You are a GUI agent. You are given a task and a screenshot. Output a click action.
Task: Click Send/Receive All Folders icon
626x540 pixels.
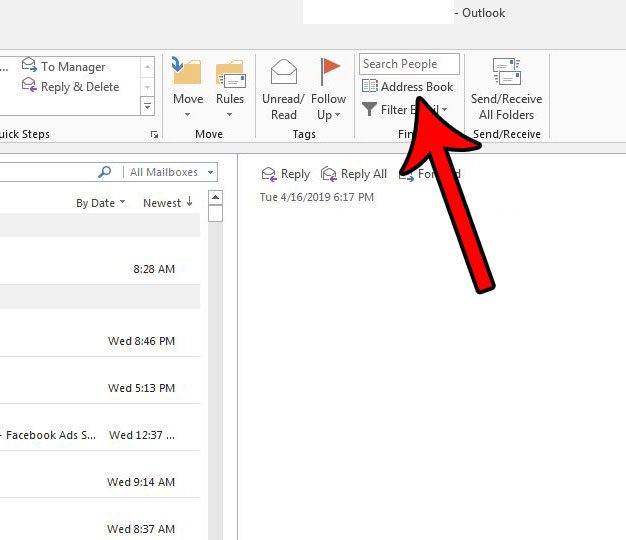pyautogui.click(x=506, y=72)
